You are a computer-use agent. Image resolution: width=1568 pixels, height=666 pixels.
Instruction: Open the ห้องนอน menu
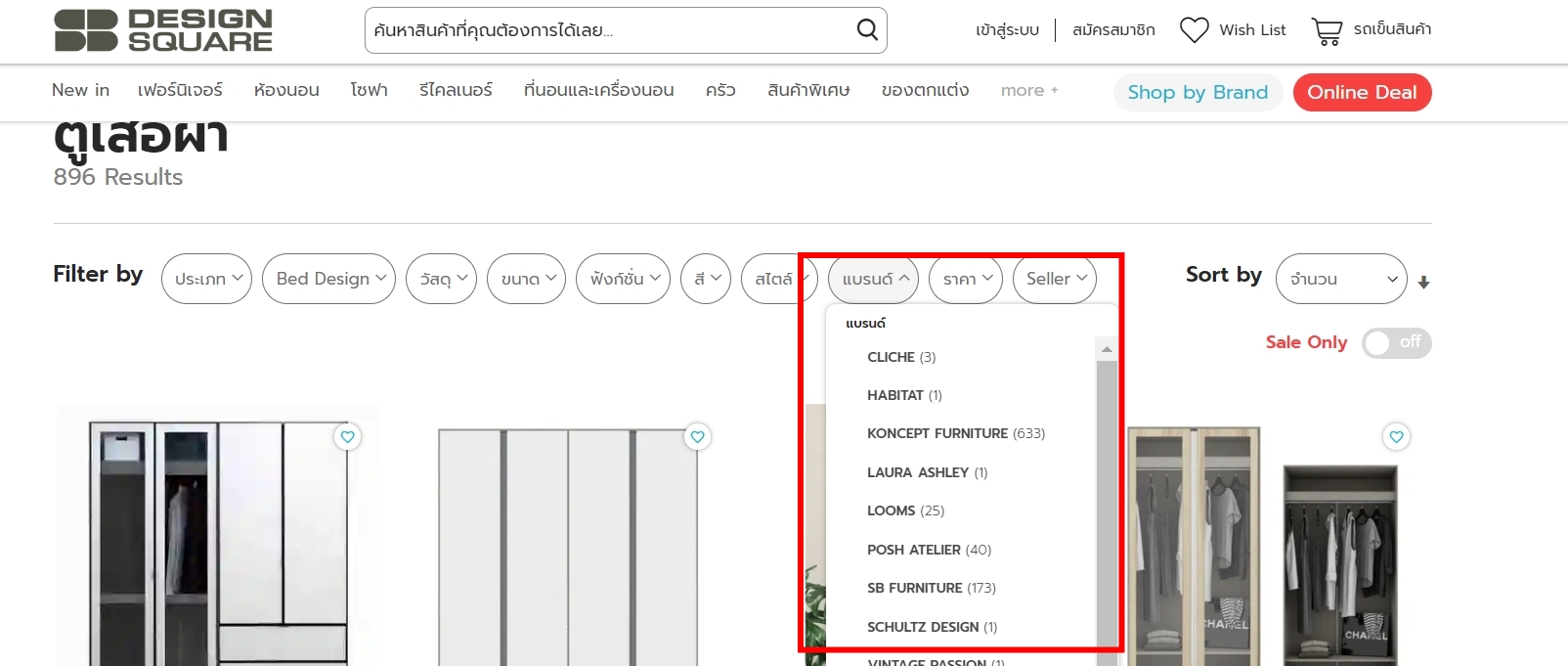click(x=286, y=90)
